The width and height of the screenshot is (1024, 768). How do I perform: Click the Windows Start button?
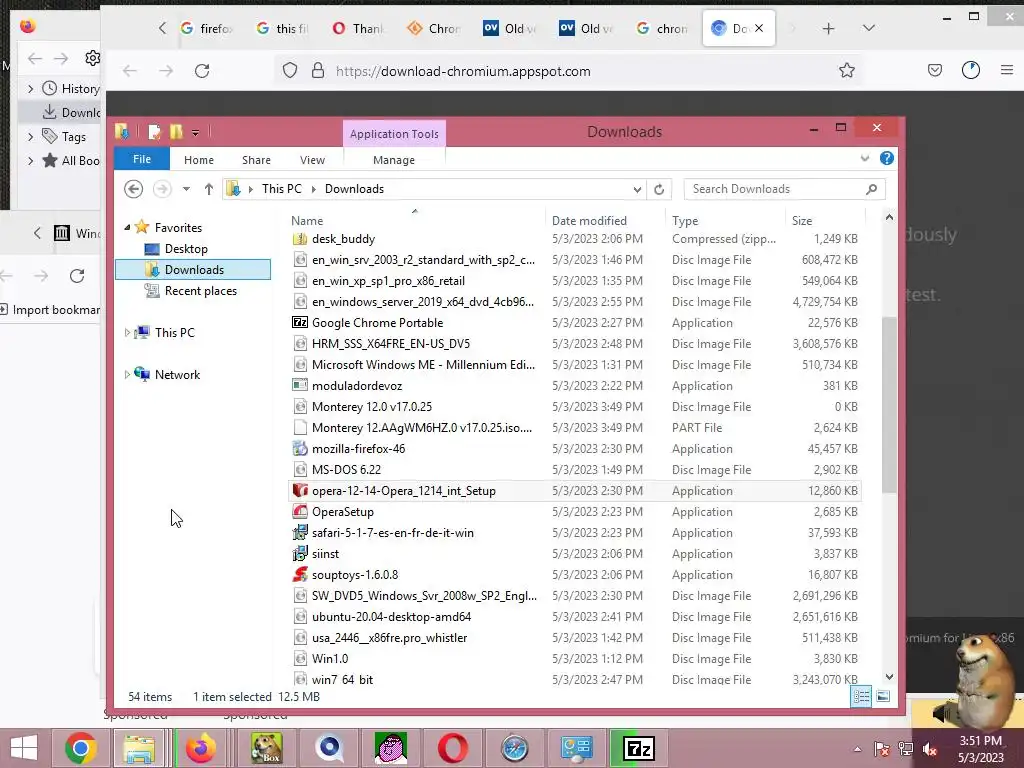pos(24,748)
